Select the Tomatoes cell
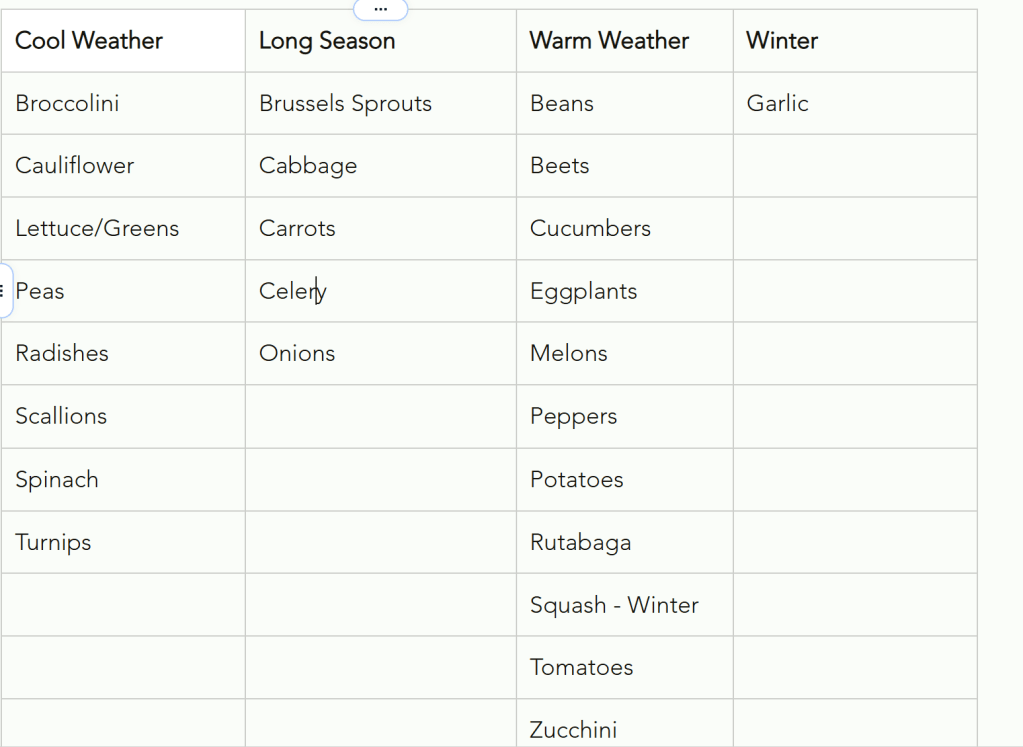1023x747 pixels. (x=581, y=667)
